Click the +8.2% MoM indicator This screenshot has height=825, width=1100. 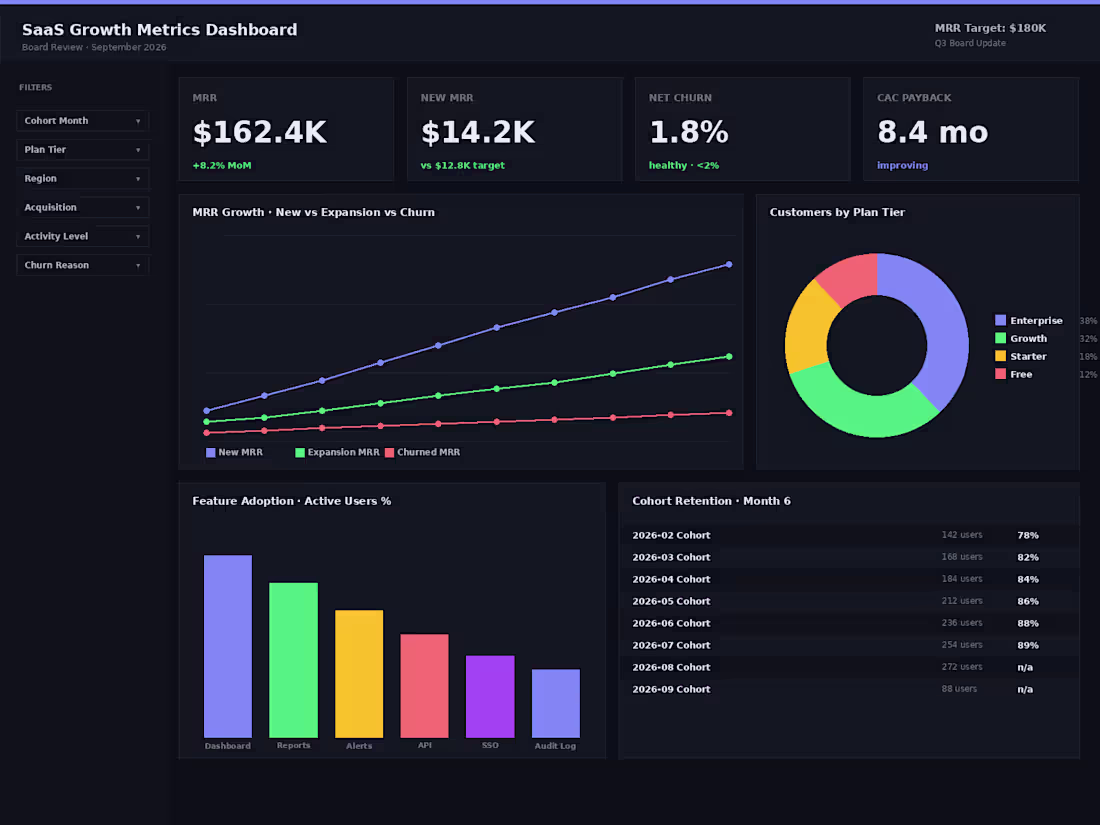coord(222,166)
